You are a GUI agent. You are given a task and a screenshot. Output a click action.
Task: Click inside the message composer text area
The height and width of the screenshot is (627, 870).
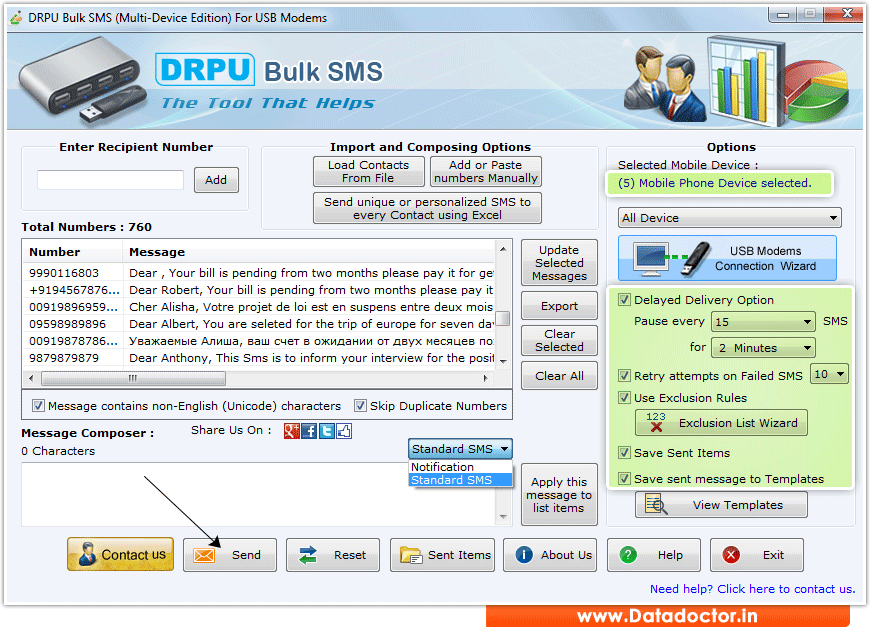pyautogui.click(x=259, y=494)
